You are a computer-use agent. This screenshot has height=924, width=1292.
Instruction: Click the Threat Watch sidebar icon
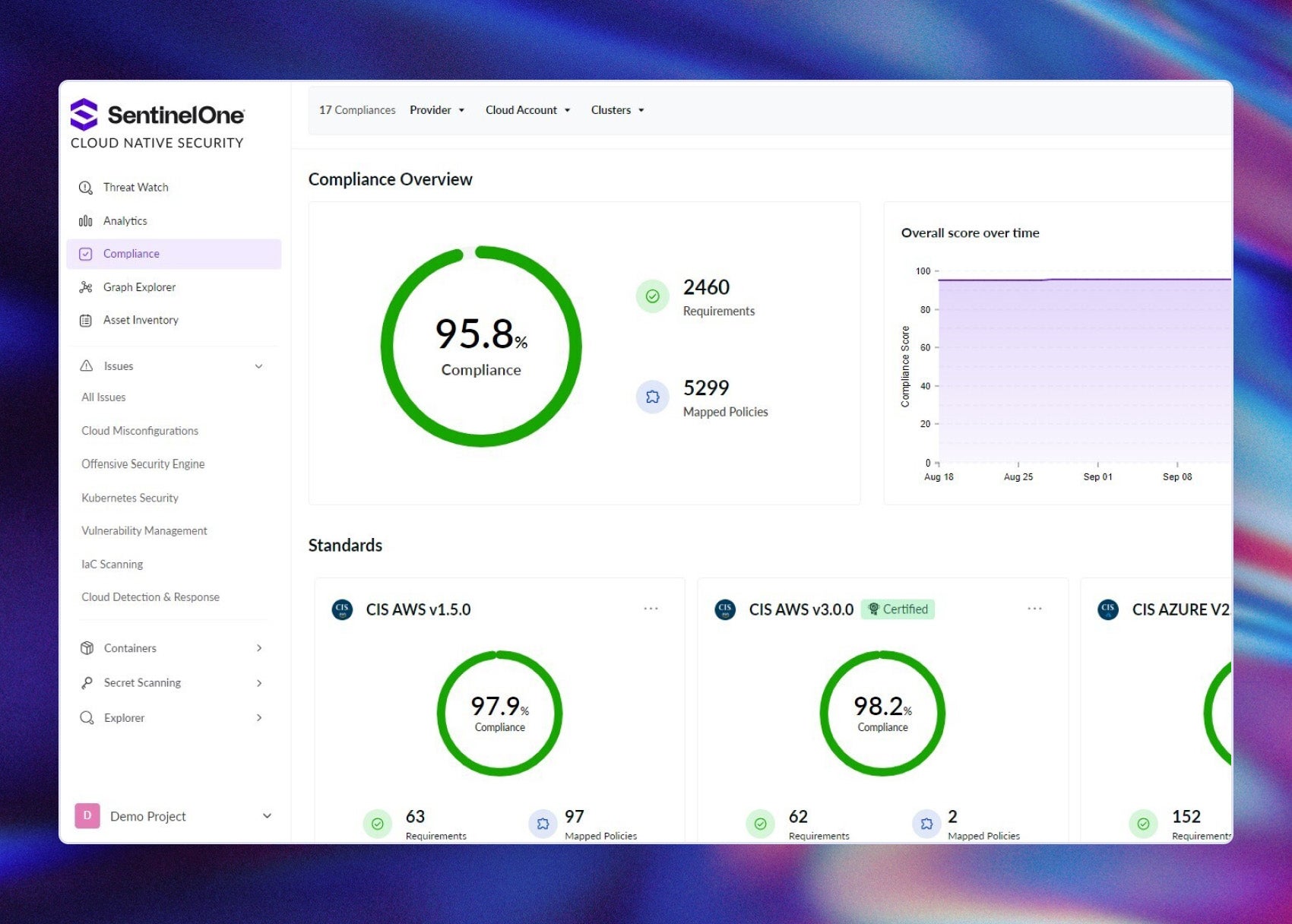86,188
